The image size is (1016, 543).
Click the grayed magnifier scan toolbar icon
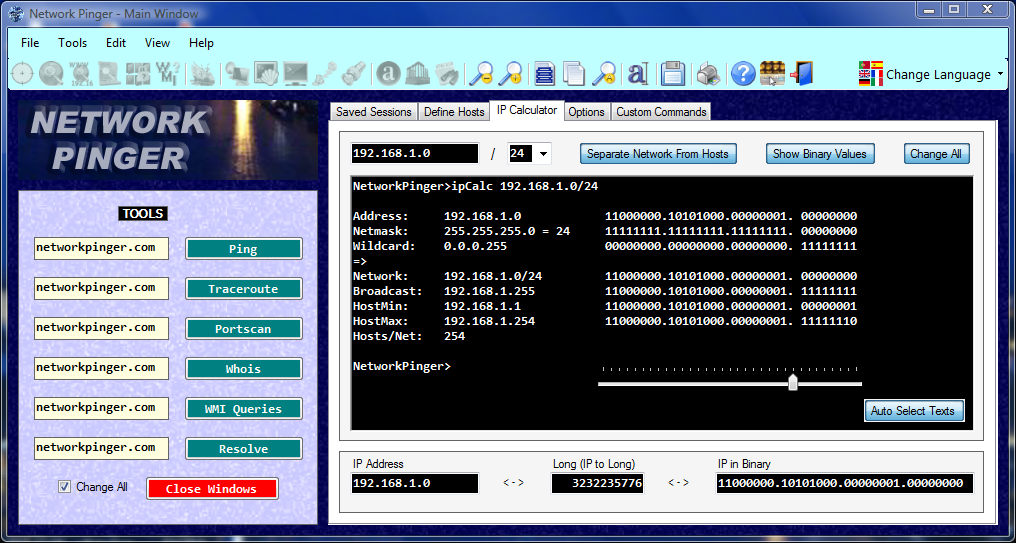tap(51, 73)
